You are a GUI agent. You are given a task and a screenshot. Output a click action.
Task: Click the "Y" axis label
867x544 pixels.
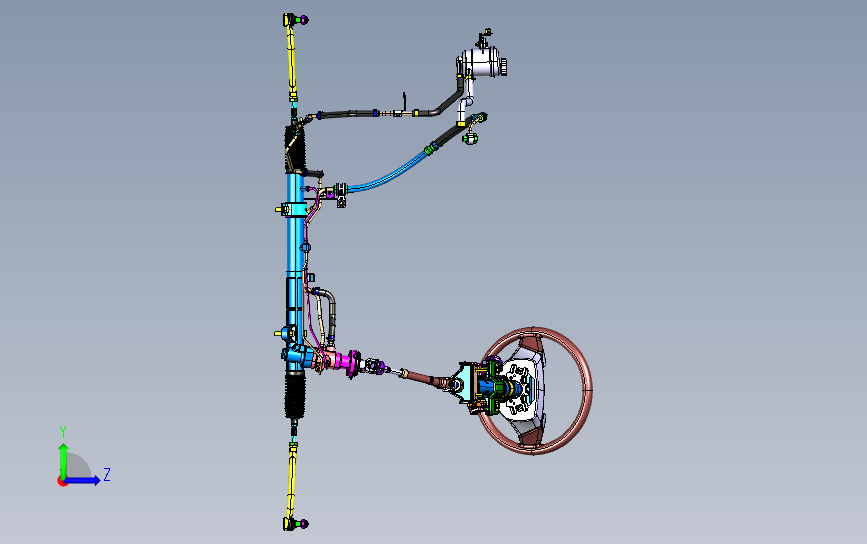63,432
